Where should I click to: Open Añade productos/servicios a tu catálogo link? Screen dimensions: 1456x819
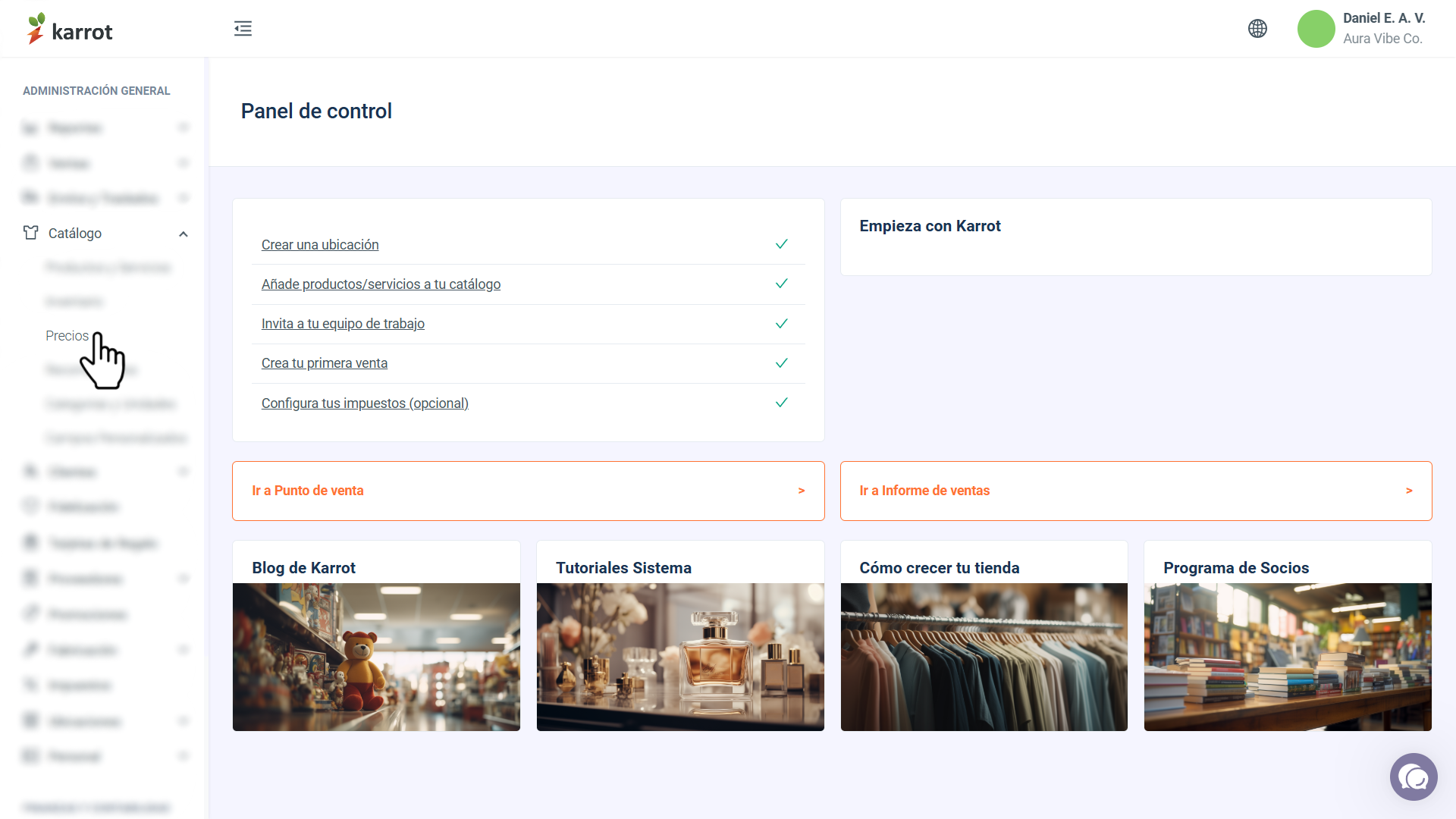[381, 284]
